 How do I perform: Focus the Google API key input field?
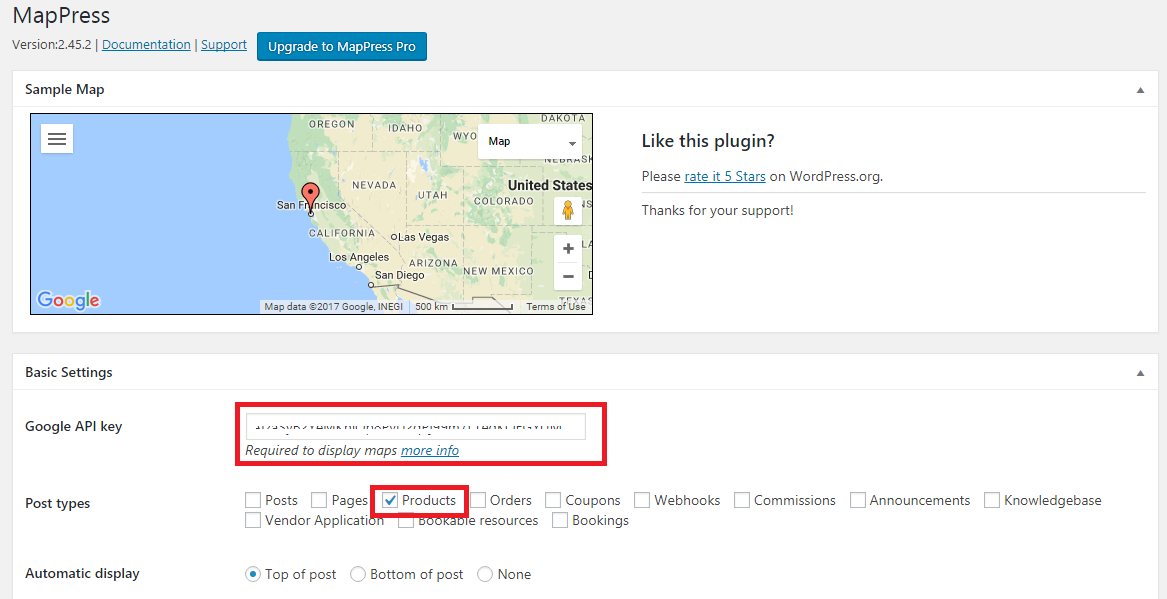[x=415, y=426]
